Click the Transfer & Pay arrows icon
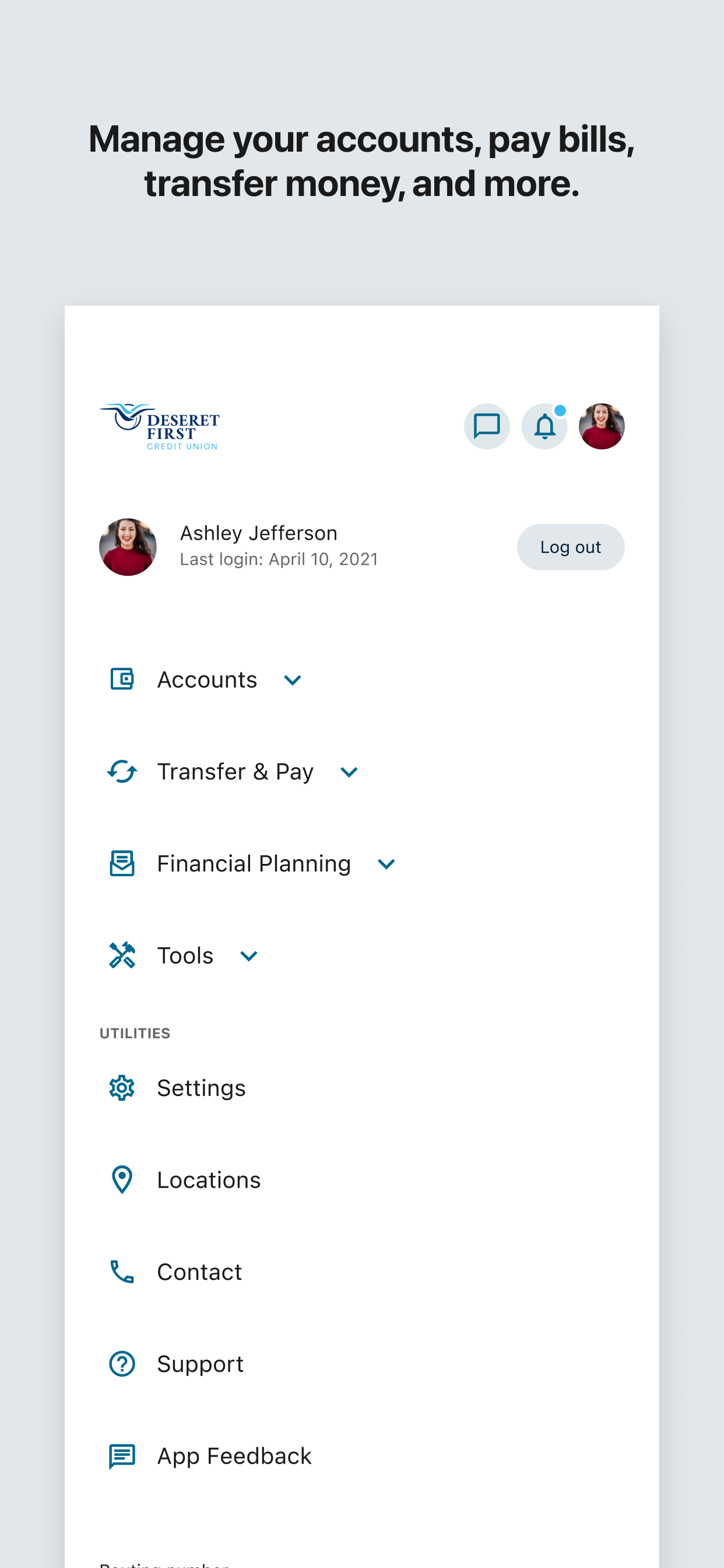 pyautogui.click(x=122, y=771)
